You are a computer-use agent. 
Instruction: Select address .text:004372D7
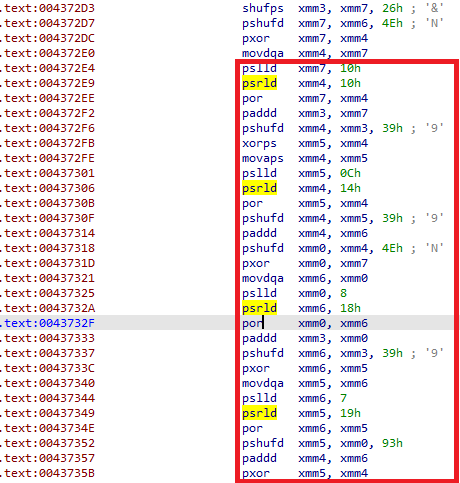pos(47,23)
